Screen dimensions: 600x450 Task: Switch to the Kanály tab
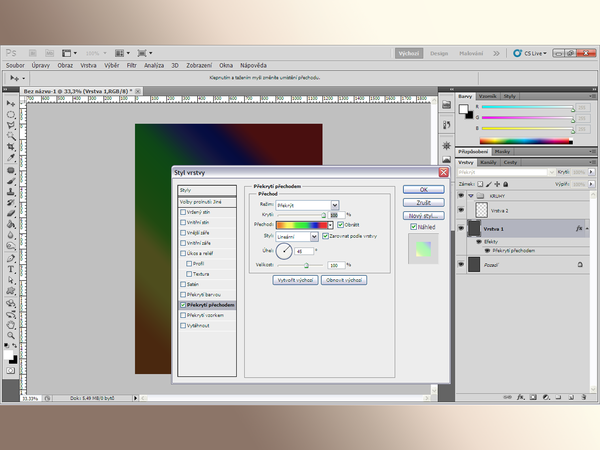tap(489, 161)
